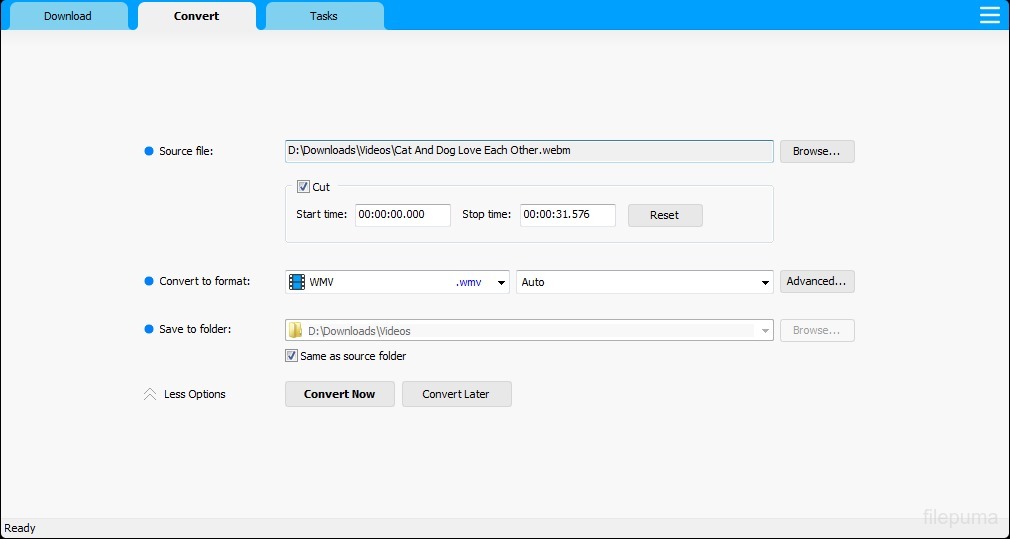The width and height of the screenshot is (1010, 539).
Task: Open Advanced format settings
Action: tap(817, 281)
